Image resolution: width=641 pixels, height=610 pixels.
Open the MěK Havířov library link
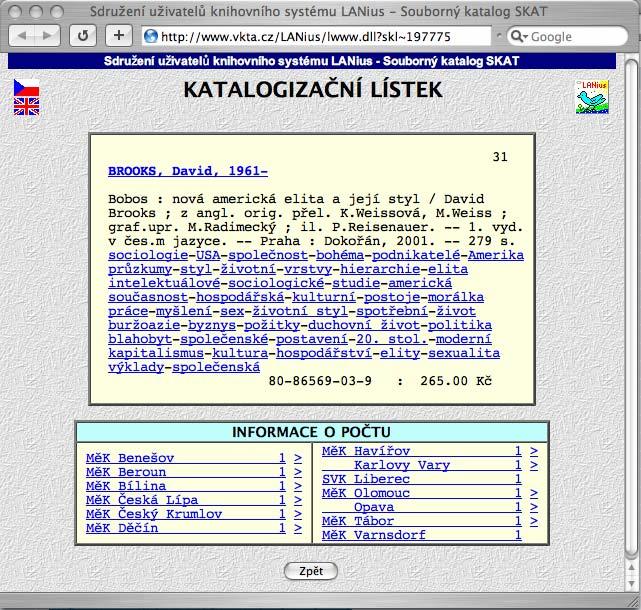(422, 451)
